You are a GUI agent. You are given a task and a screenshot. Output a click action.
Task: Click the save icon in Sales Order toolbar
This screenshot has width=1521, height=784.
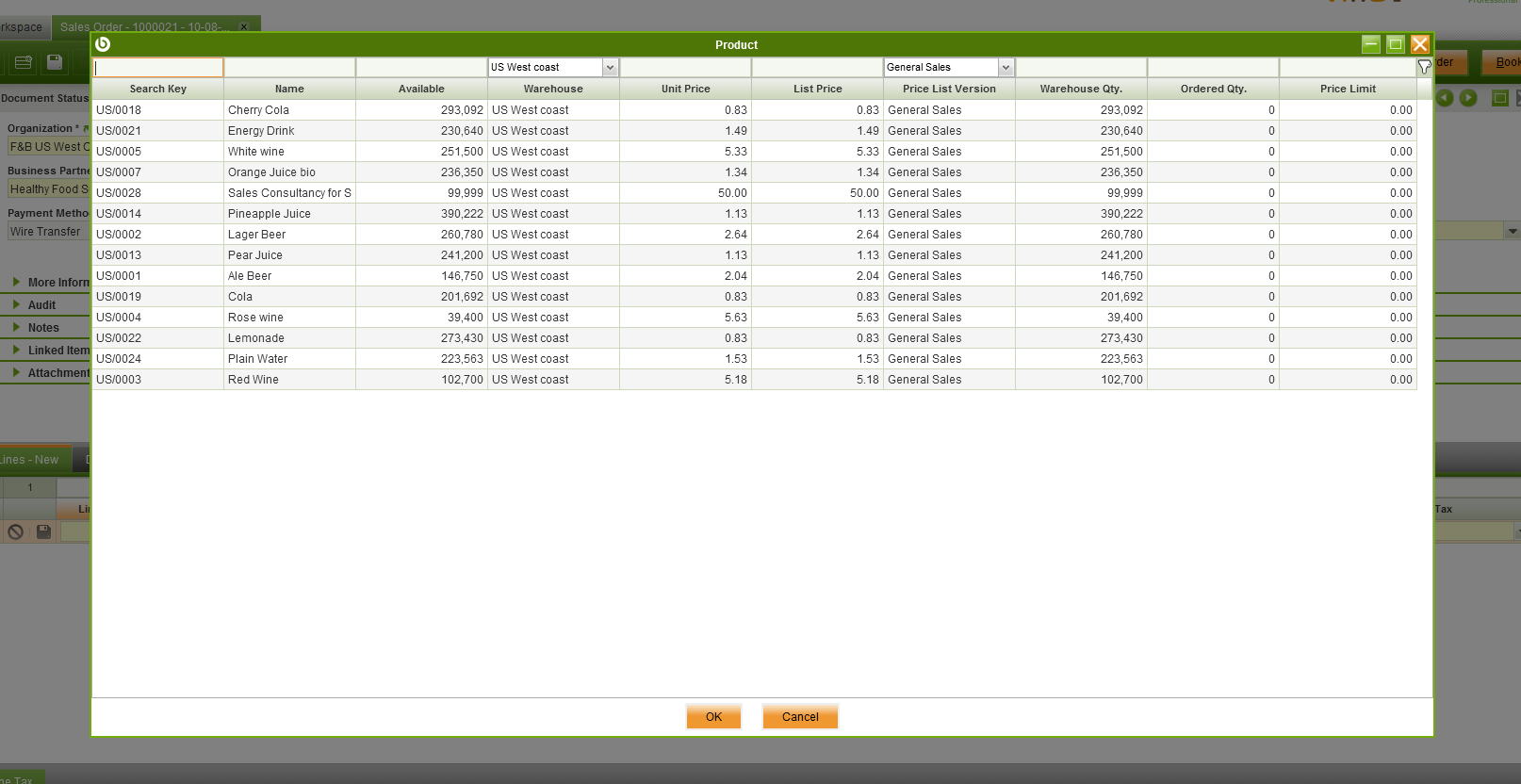(x=55, y=62)
